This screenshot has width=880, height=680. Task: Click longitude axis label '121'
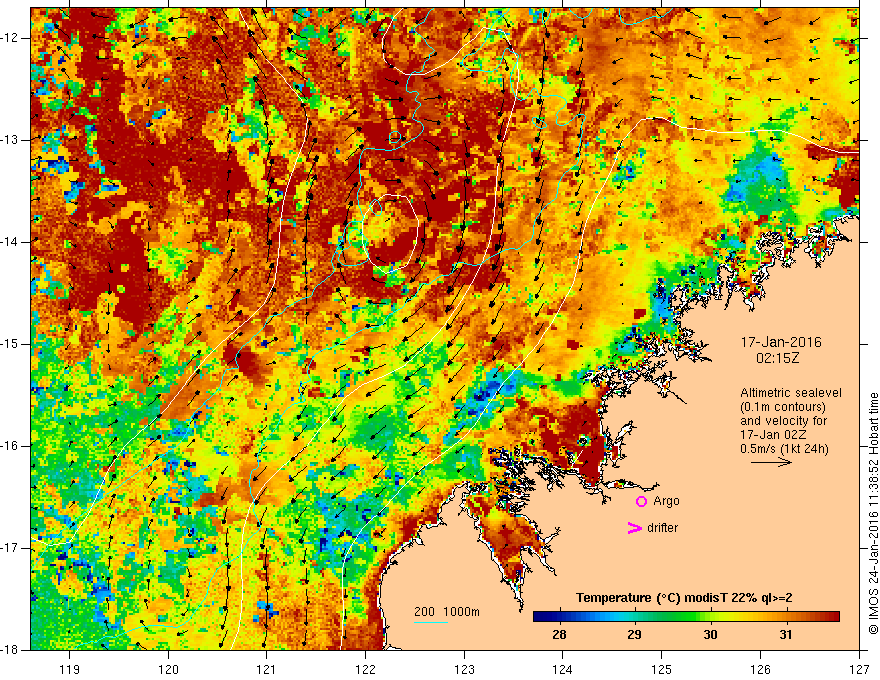click(267, 669)
